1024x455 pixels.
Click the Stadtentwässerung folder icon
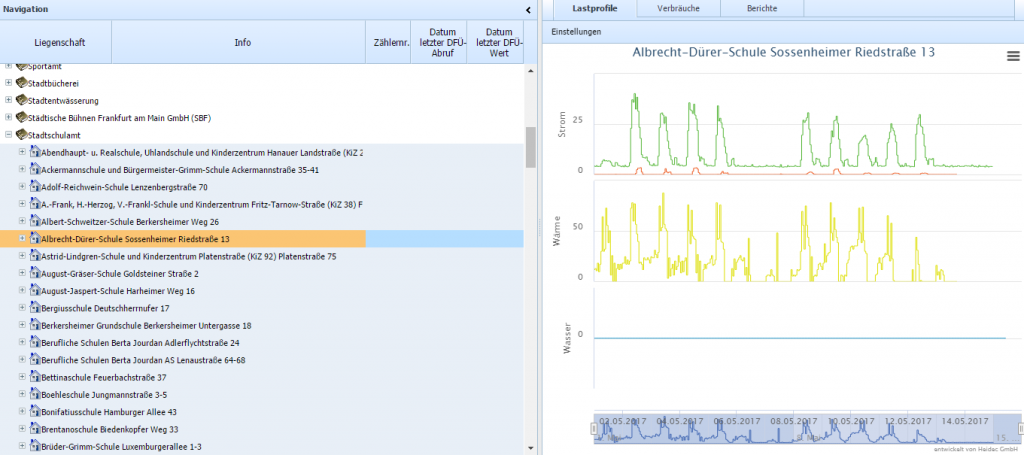22,100
